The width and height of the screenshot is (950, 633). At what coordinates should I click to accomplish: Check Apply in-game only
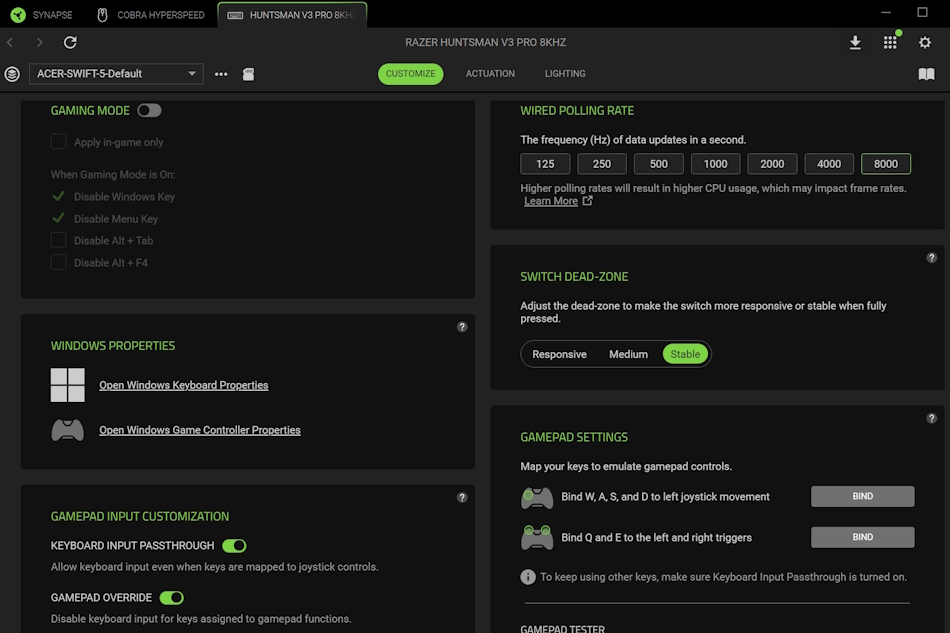pos(59,142)
